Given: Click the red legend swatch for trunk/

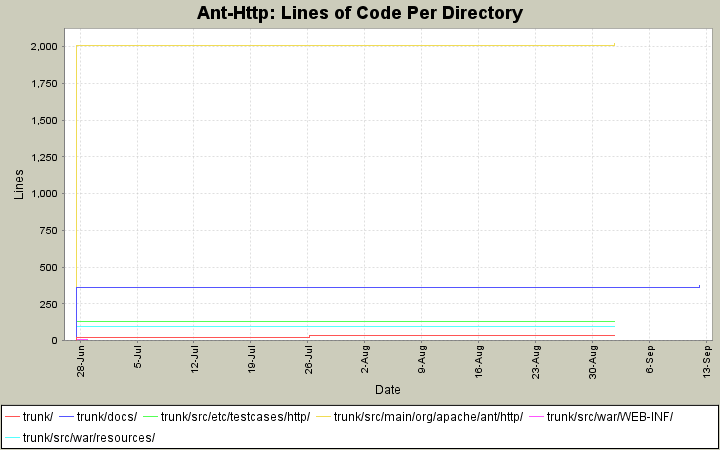Looking at the screenshot, I should click(x=12, y=417).
